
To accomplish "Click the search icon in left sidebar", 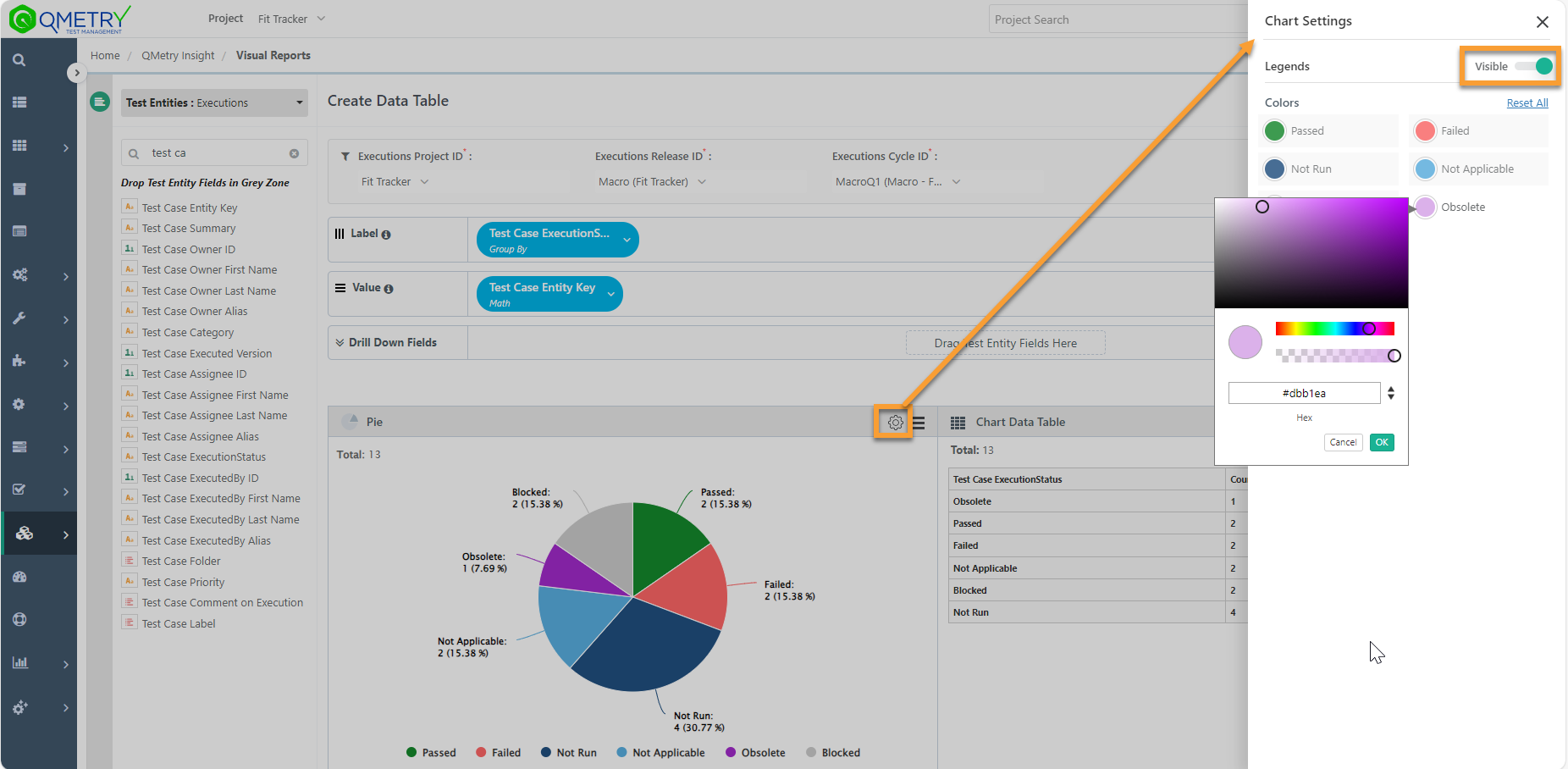I will coord(19,60).
